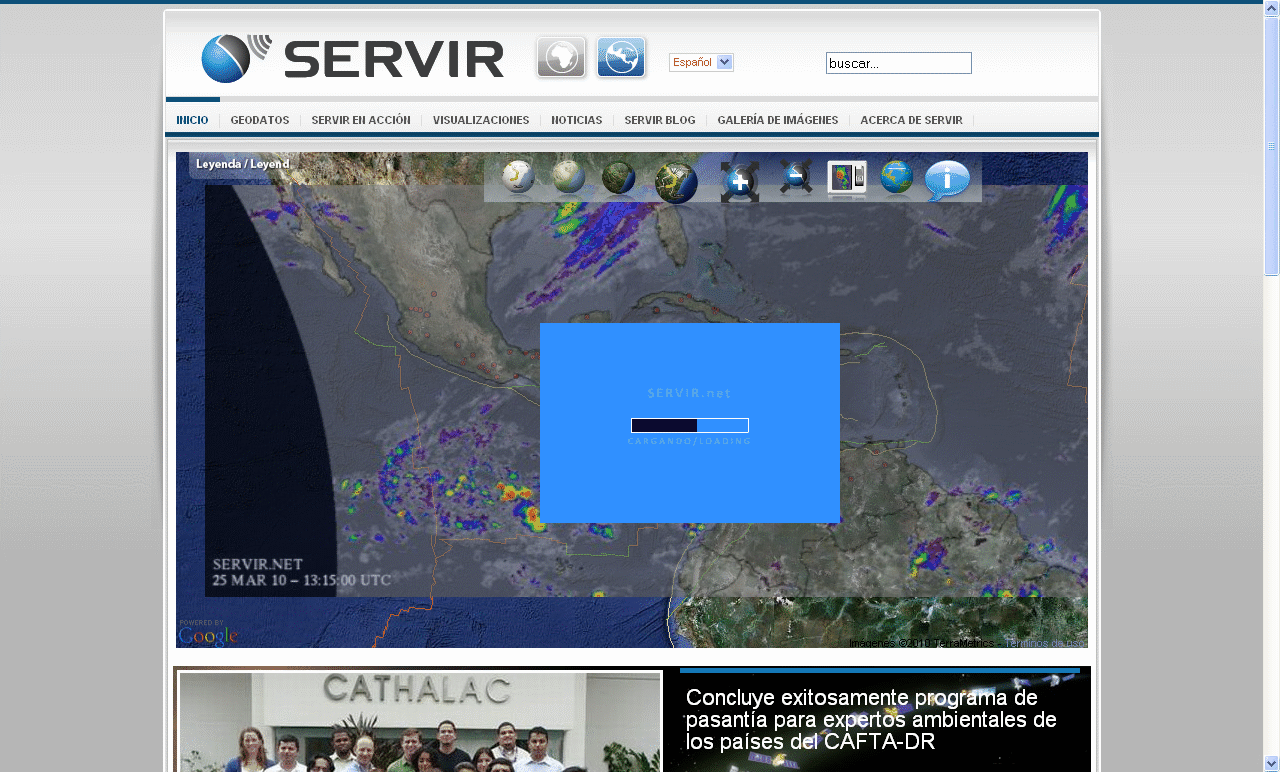Click the SERVIR logo globe
1280x772 pixels.
pyautogui.click(x=228, y=57)
